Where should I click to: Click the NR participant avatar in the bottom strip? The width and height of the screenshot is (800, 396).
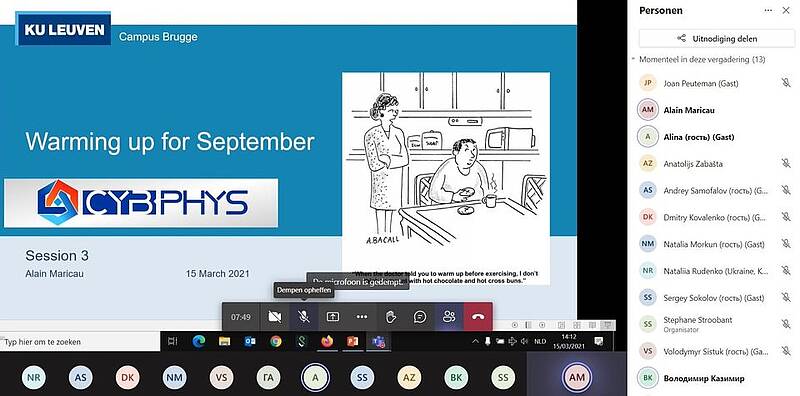click(34, 378)
